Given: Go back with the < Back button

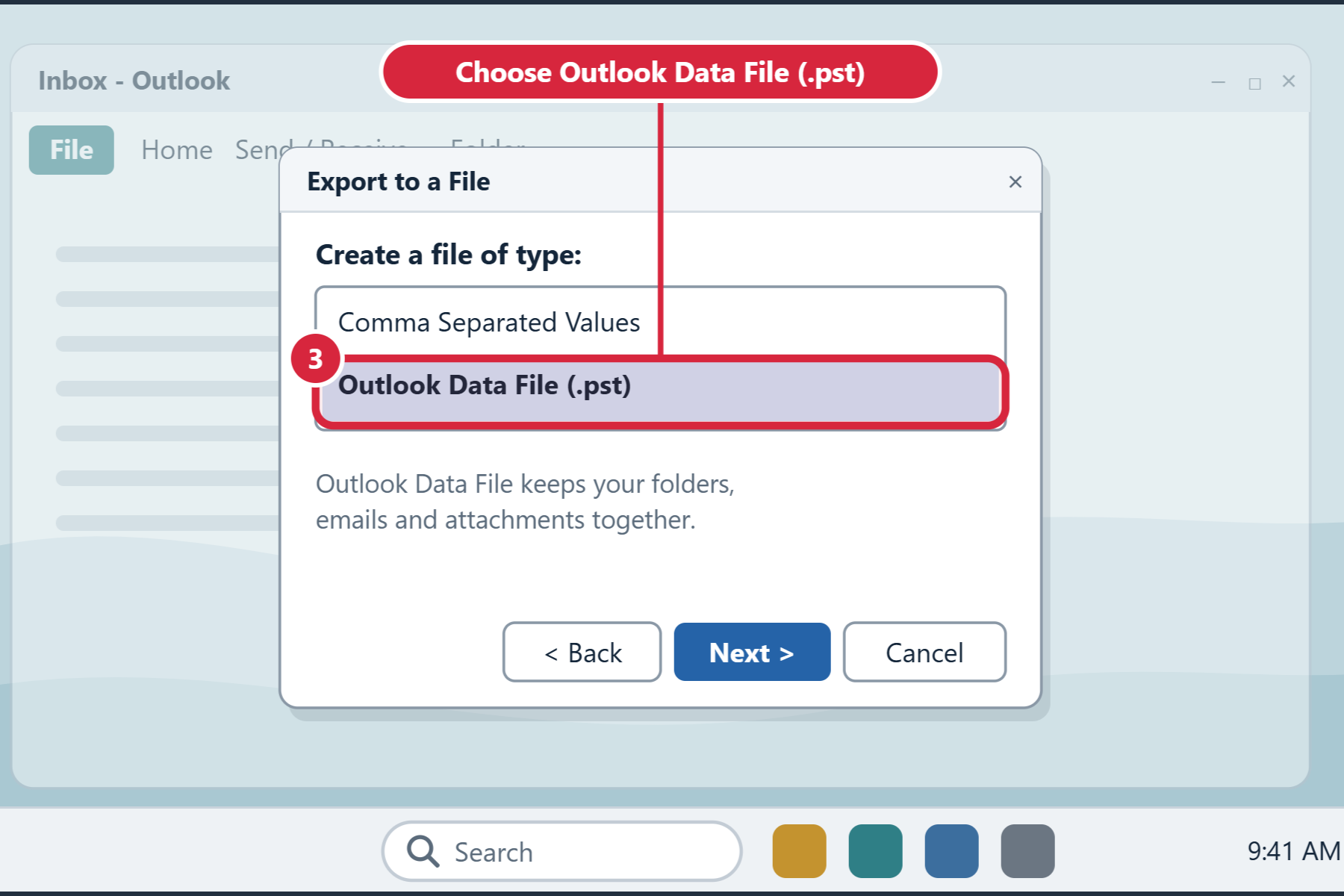Looking at the screenshot, I should click(582, 652).
